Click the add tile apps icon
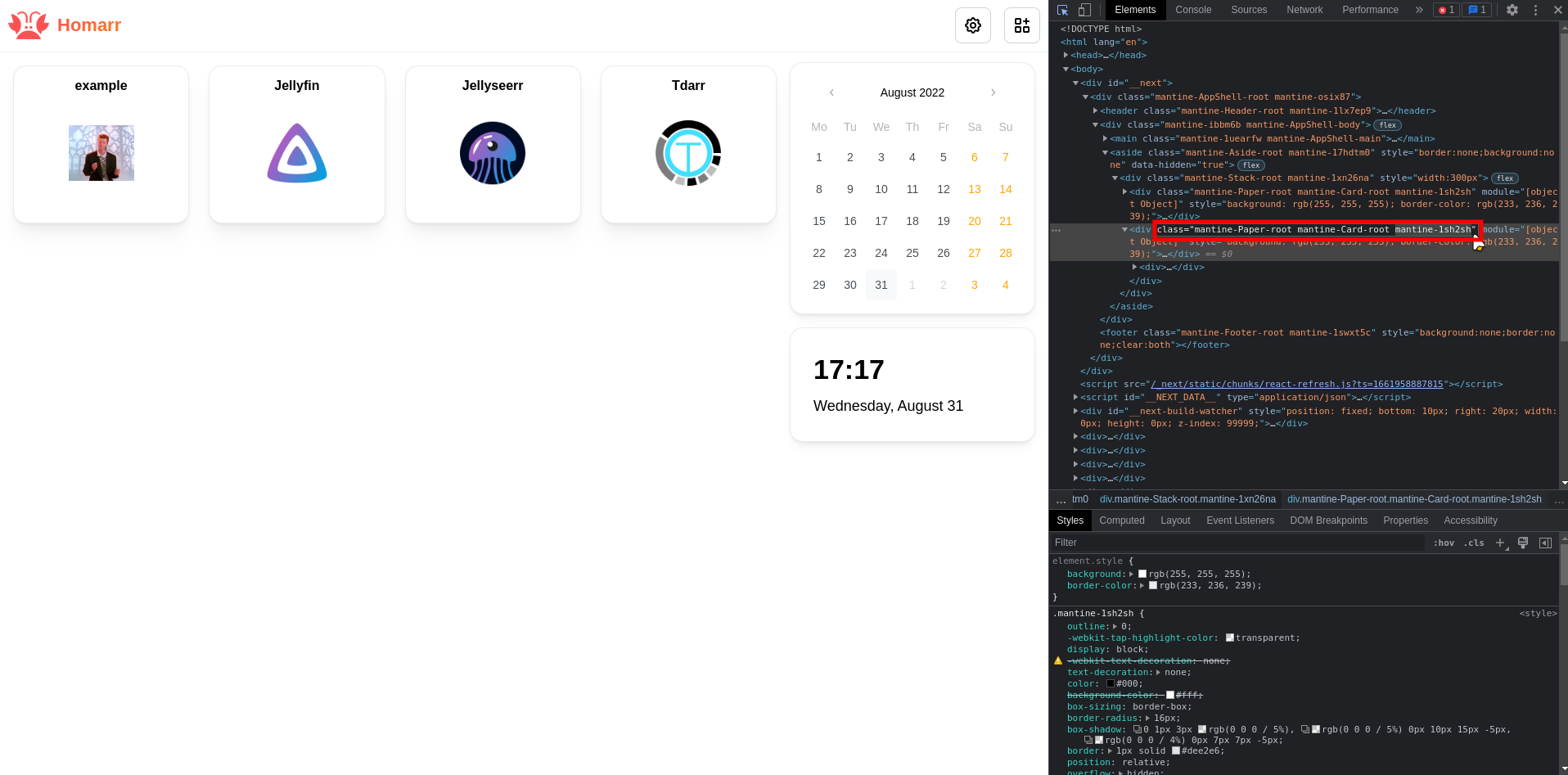 click(1022, 25)
